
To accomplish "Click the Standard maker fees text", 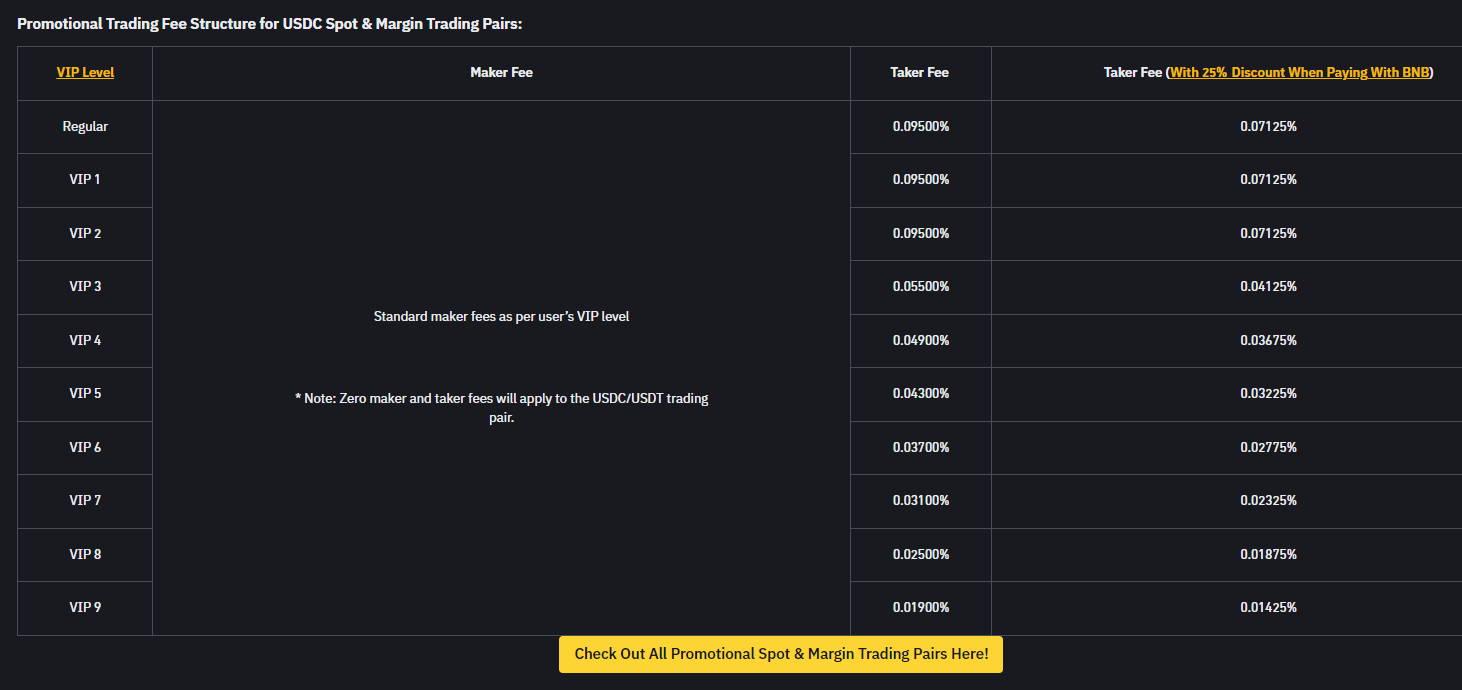I will pos(501,316).
